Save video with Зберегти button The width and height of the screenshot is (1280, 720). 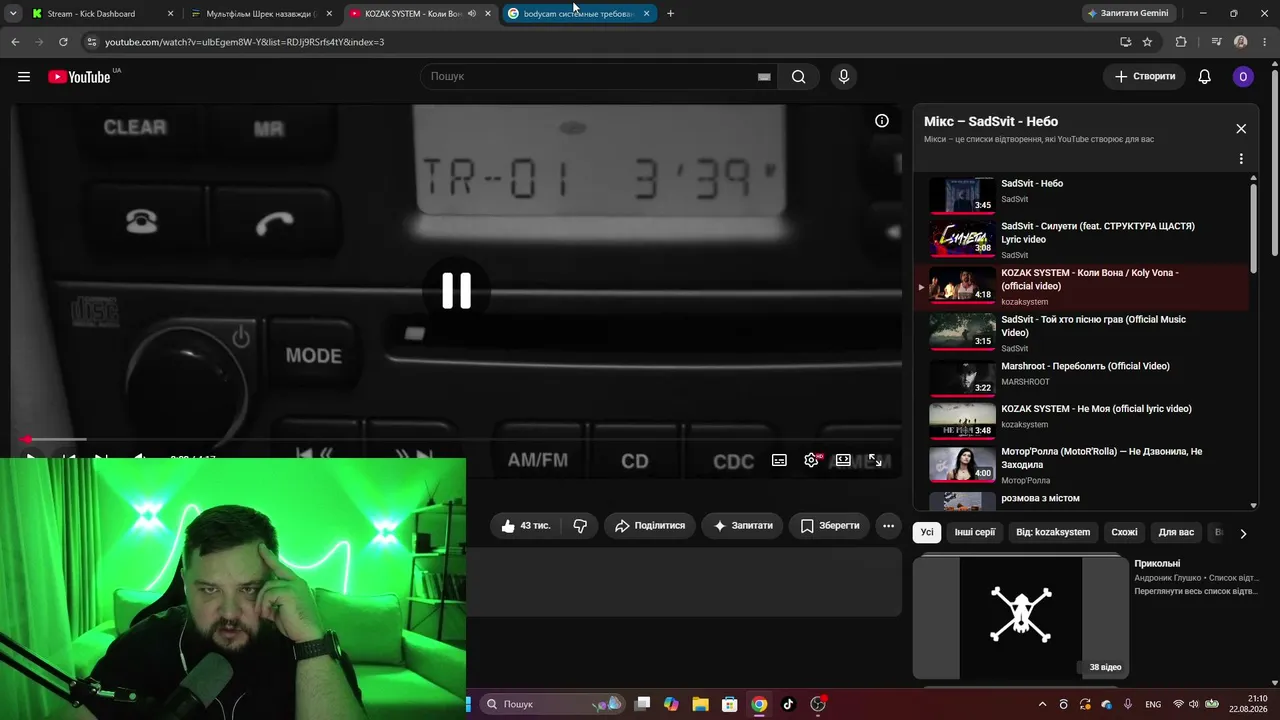[x=829, y=526]
